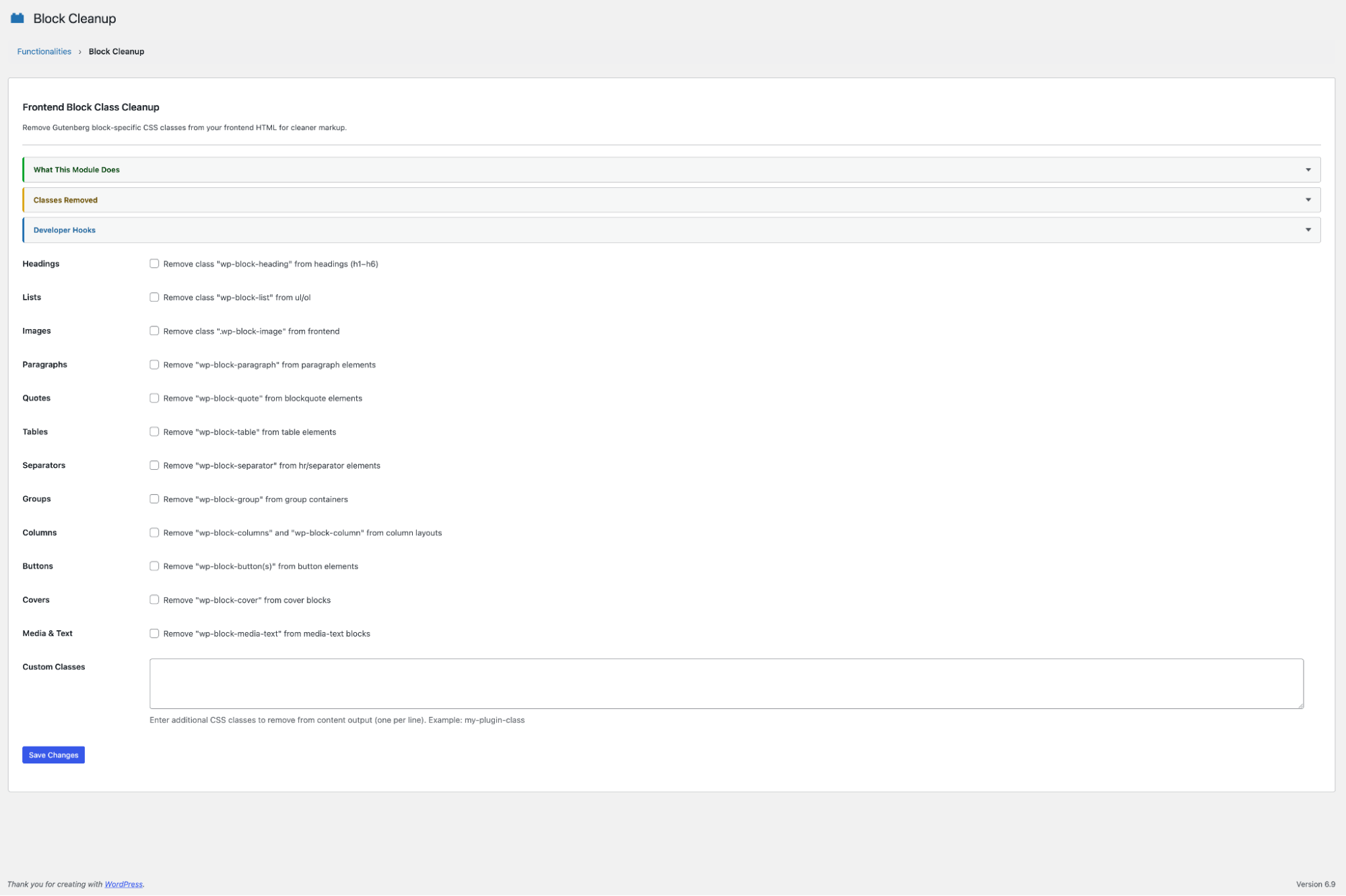Viewport: 1346px width, 896px height.
Task: Open the Functionalities breadcrumb link
Action: click(44, 52)
